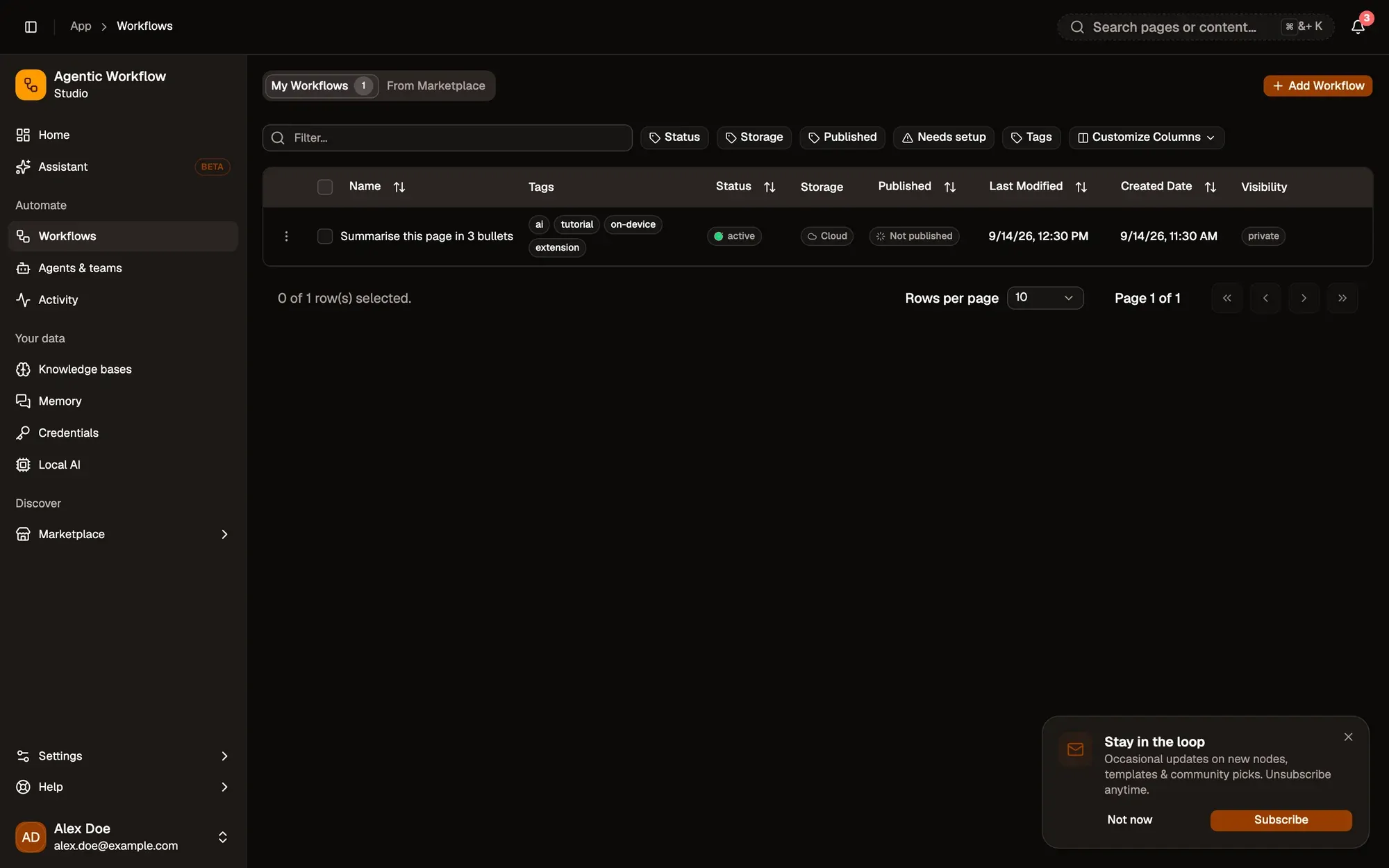
Task: Open Agents & teams in sidebar
Action: [x=123, y=268]
